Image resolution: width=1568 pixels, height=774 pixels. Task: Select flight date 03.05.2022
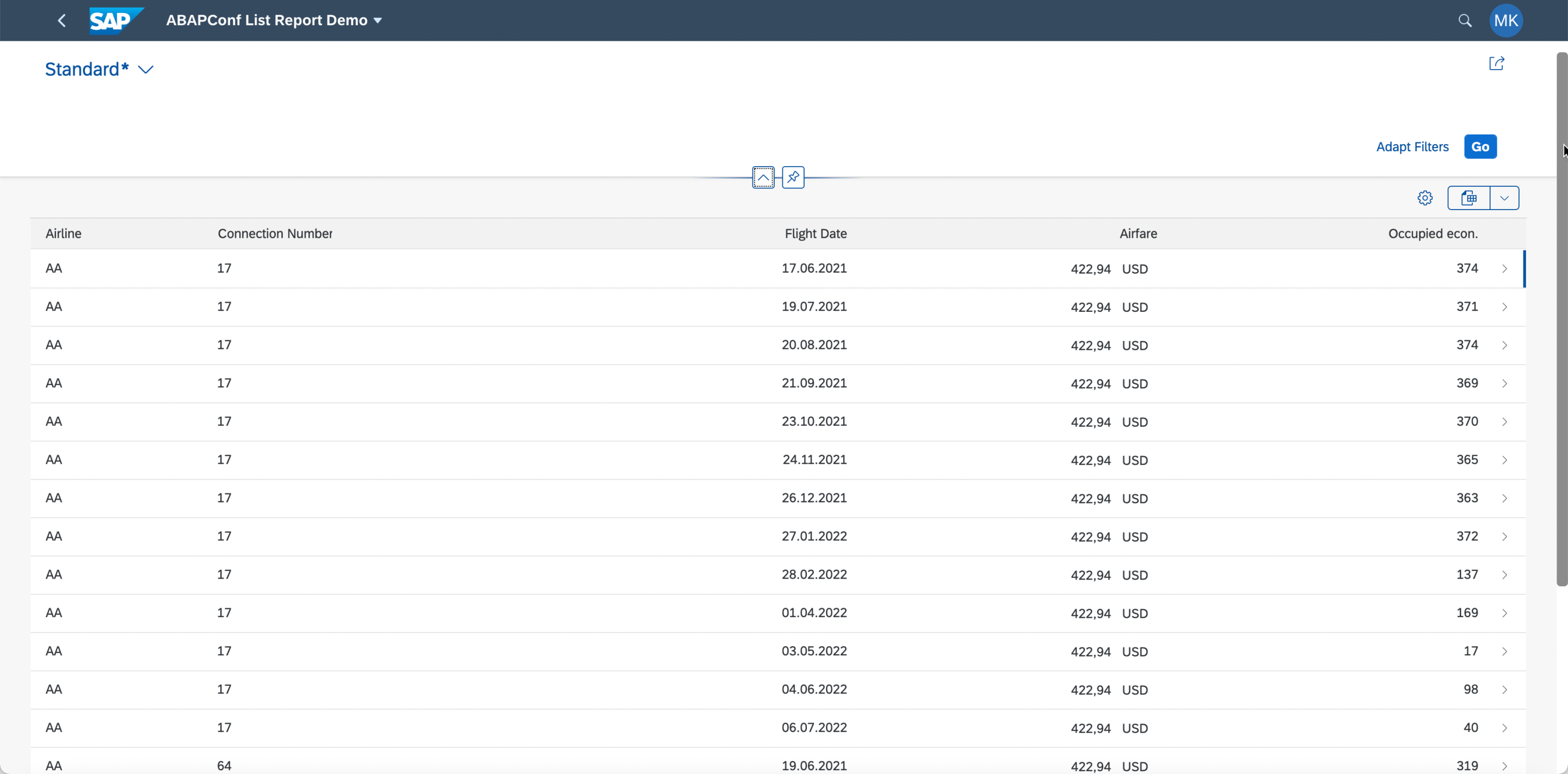(814, 651)
